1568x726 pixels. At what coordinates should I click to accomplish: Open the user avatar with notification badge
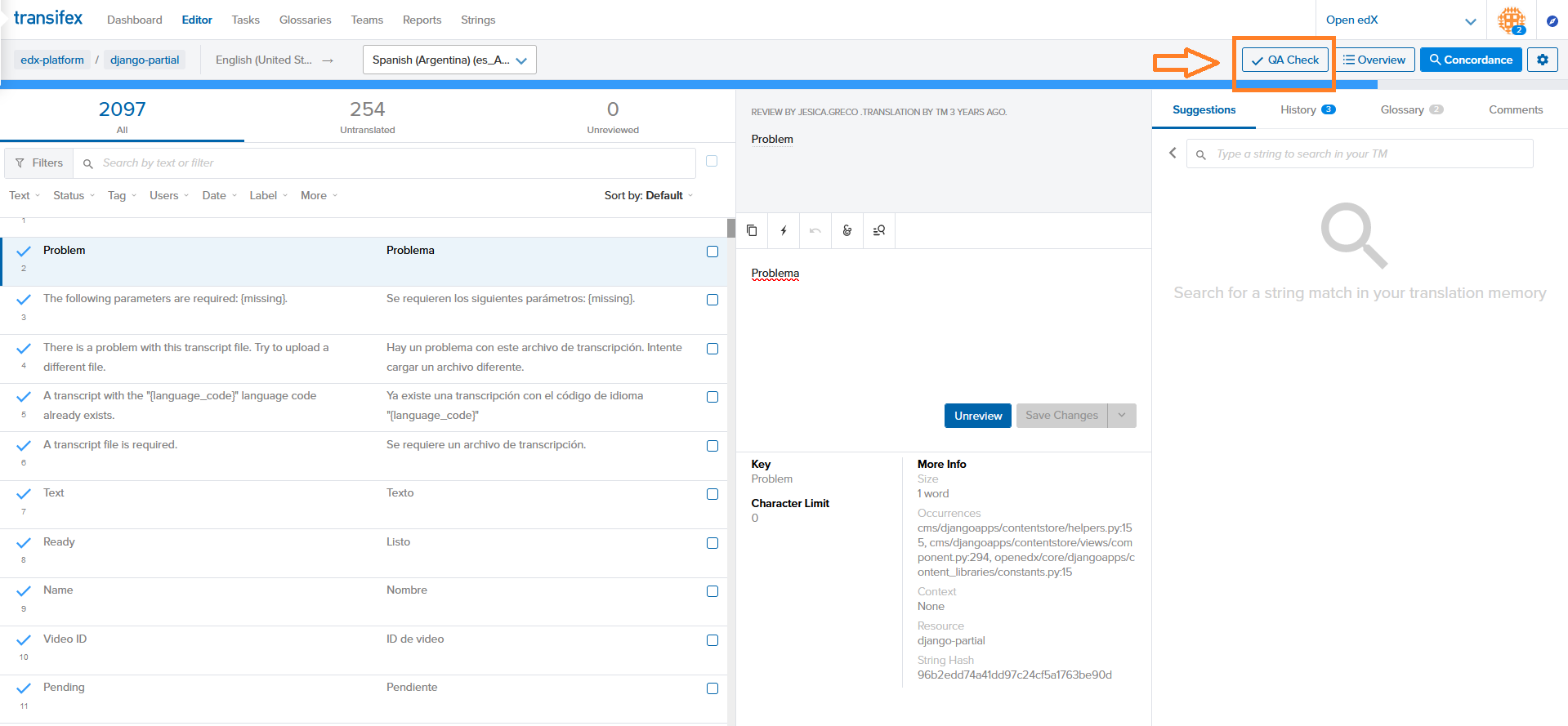[1511, 20]
